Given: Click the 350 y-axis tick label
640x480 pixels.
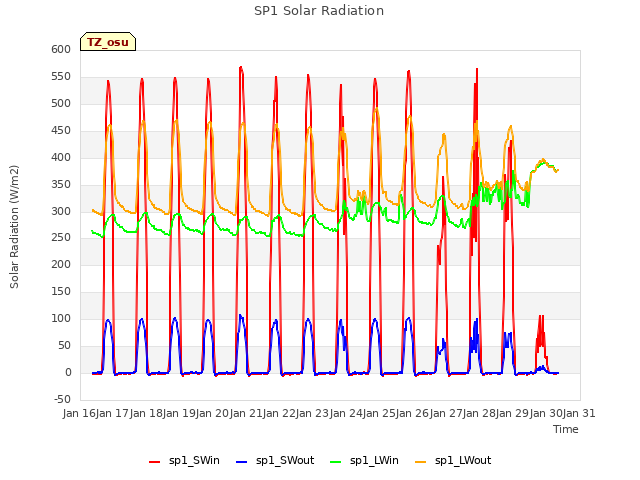Looking at the screenshot, I should click(61, 184).
